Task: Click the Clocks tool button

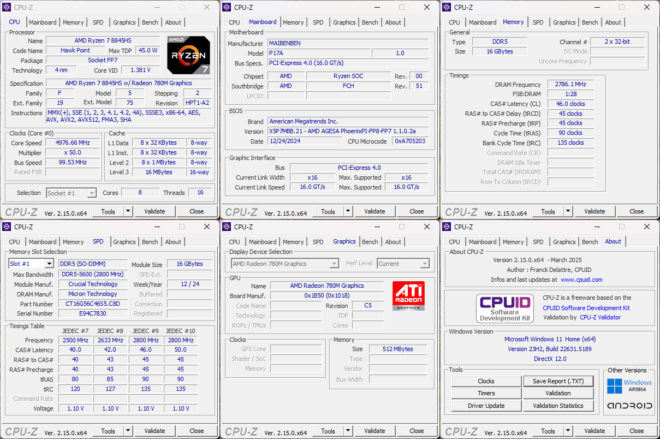Action: (486, 381)
